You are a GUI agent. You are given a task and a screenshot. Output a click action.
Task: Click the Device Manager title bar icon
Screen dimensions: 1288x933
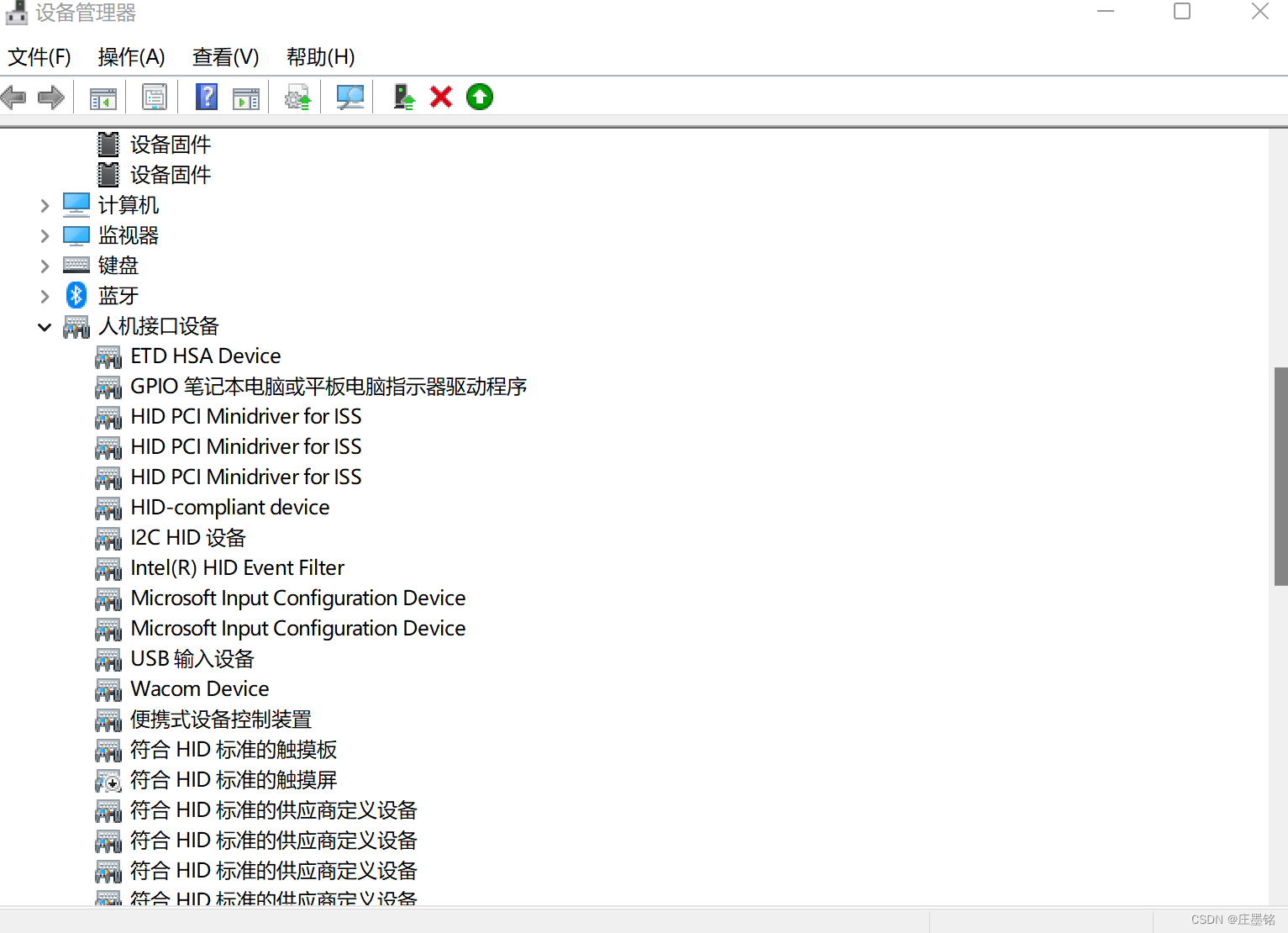point(16,13)
